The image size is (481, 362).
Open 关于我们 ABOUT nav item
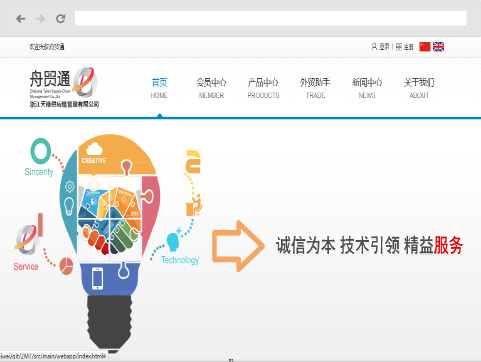tap(419, 88)
